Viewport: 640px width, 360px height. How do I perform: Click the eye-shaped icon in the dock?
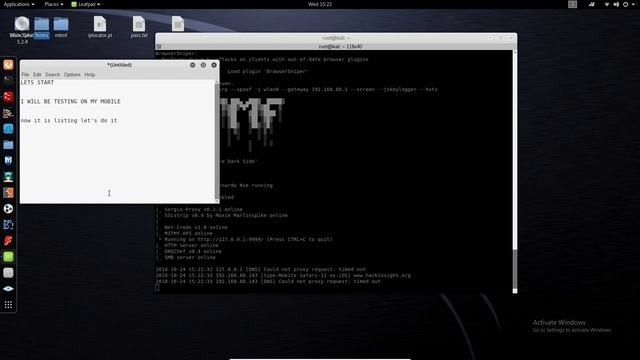[x=8, y=289]
